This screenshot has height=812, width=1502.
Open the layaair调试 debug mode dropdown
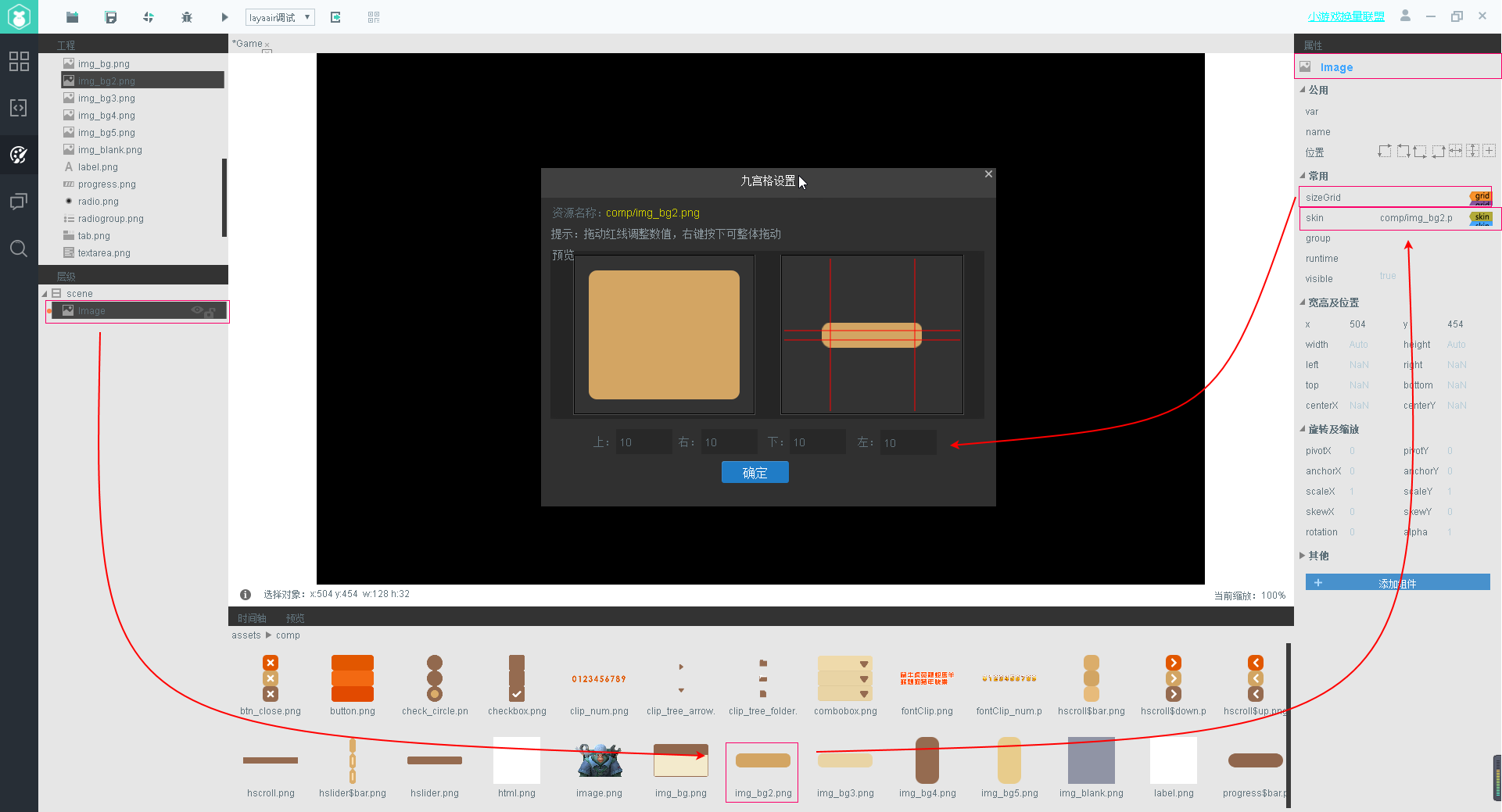(280, 17)
